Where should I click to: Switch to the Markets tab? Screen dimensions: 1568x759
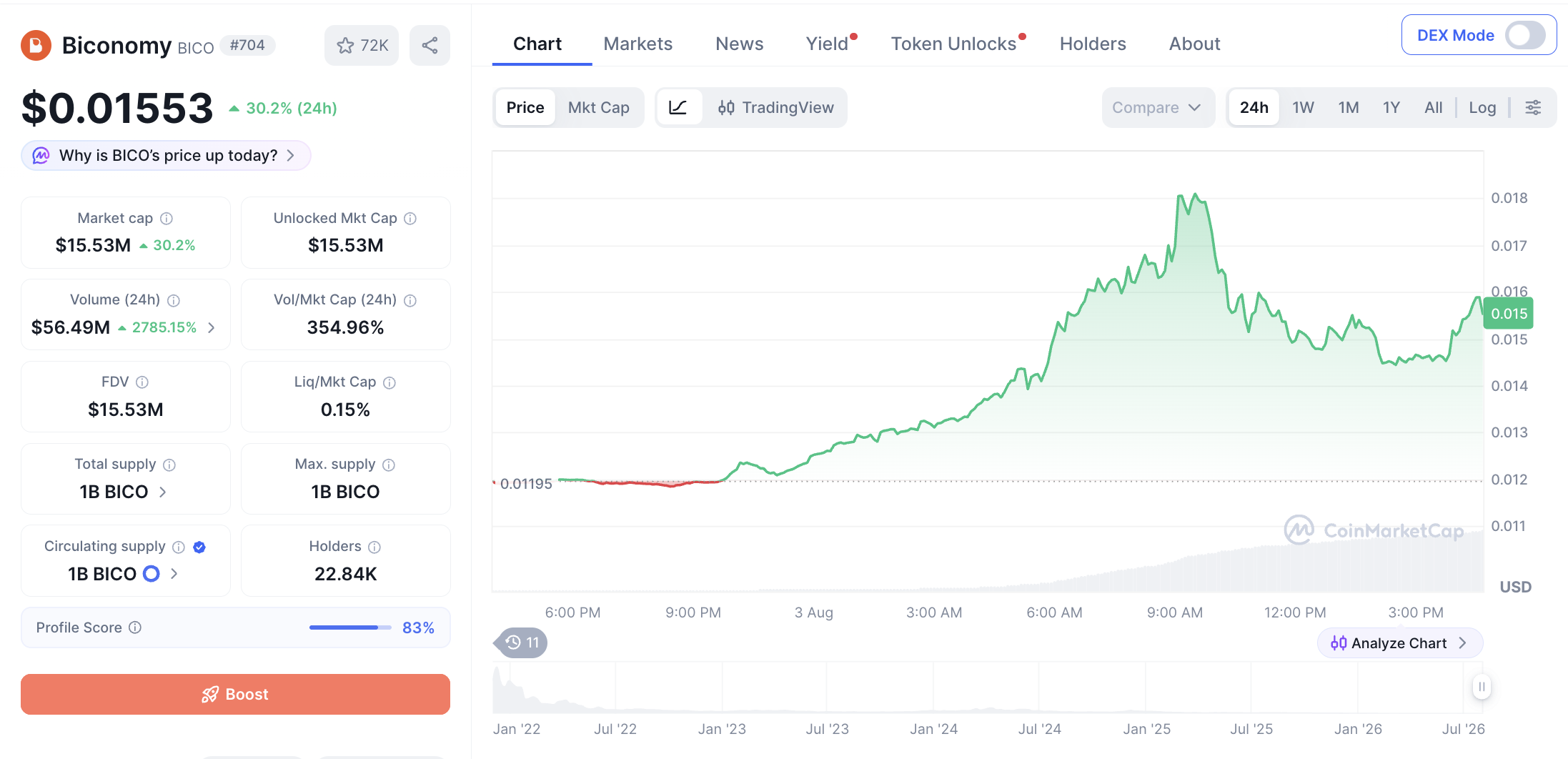point(637,44)
